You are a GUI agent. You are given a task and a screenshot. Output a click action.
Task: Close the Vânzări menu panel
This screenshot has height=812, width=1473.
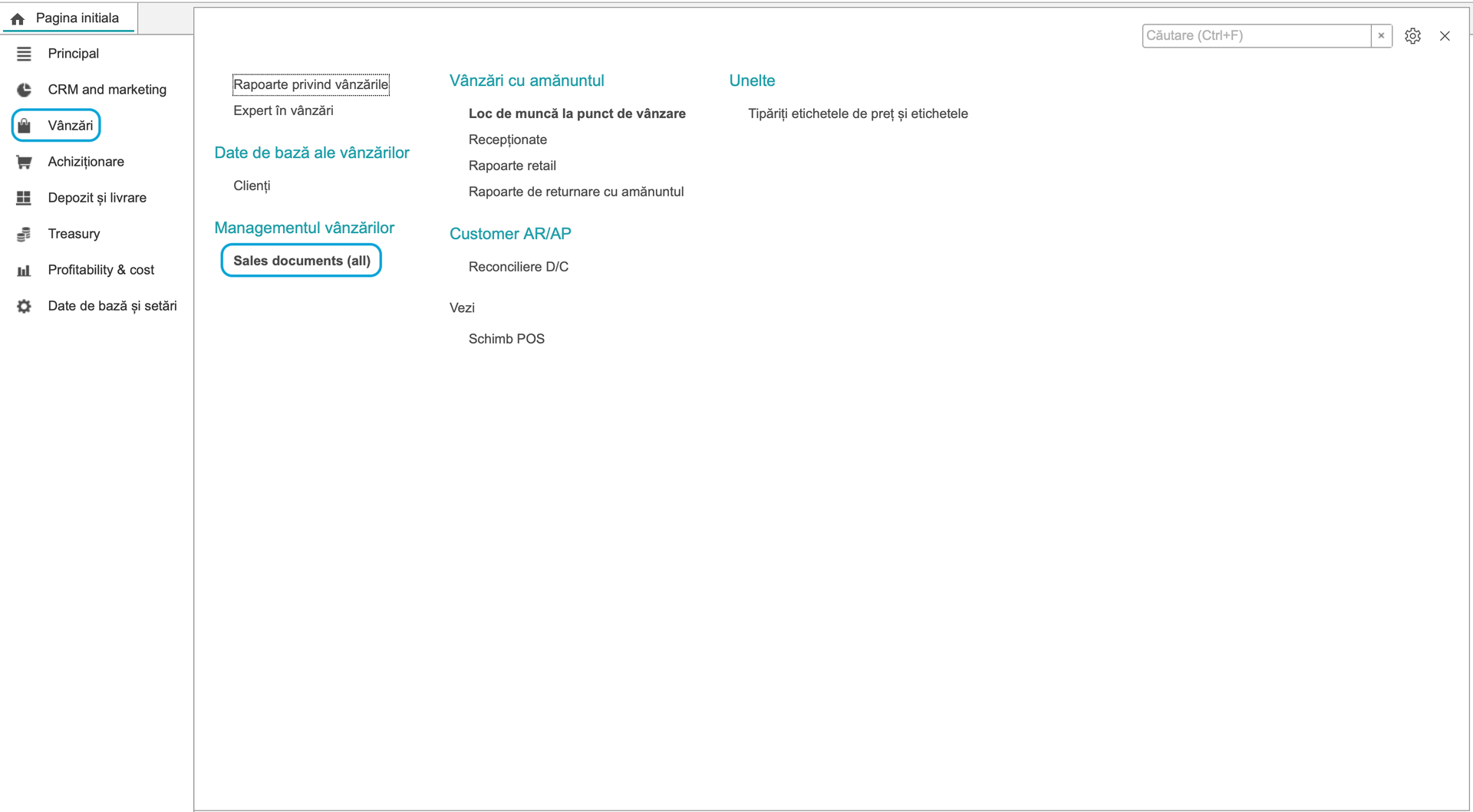point(1445,36)
